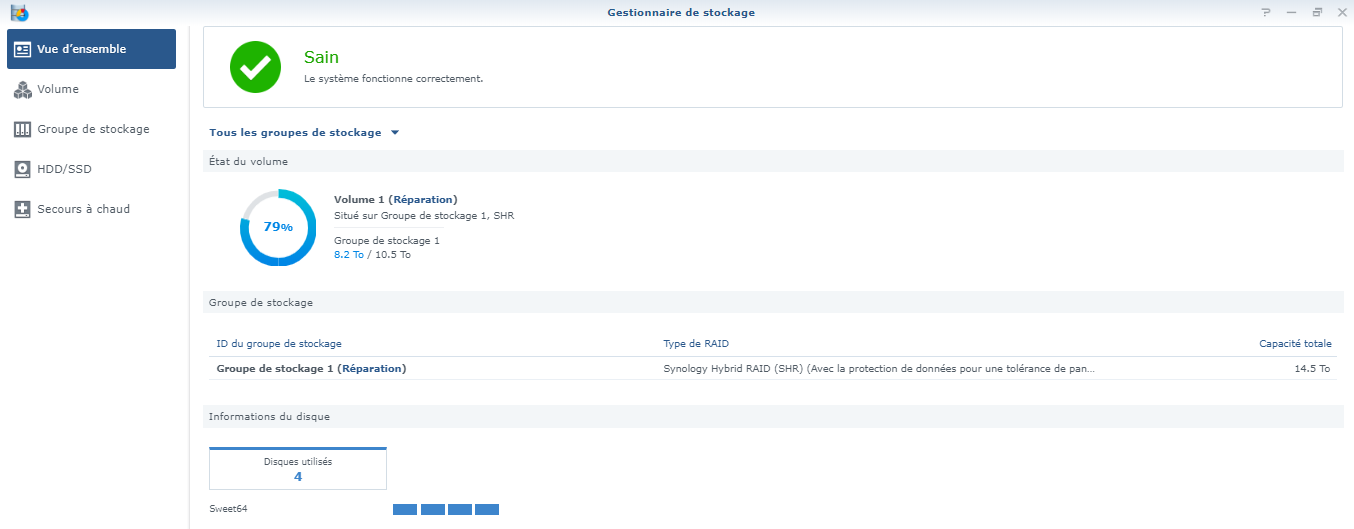Go to Groupe de stockage section
The width and height of the screenshot is (1354, 529).
91,129
